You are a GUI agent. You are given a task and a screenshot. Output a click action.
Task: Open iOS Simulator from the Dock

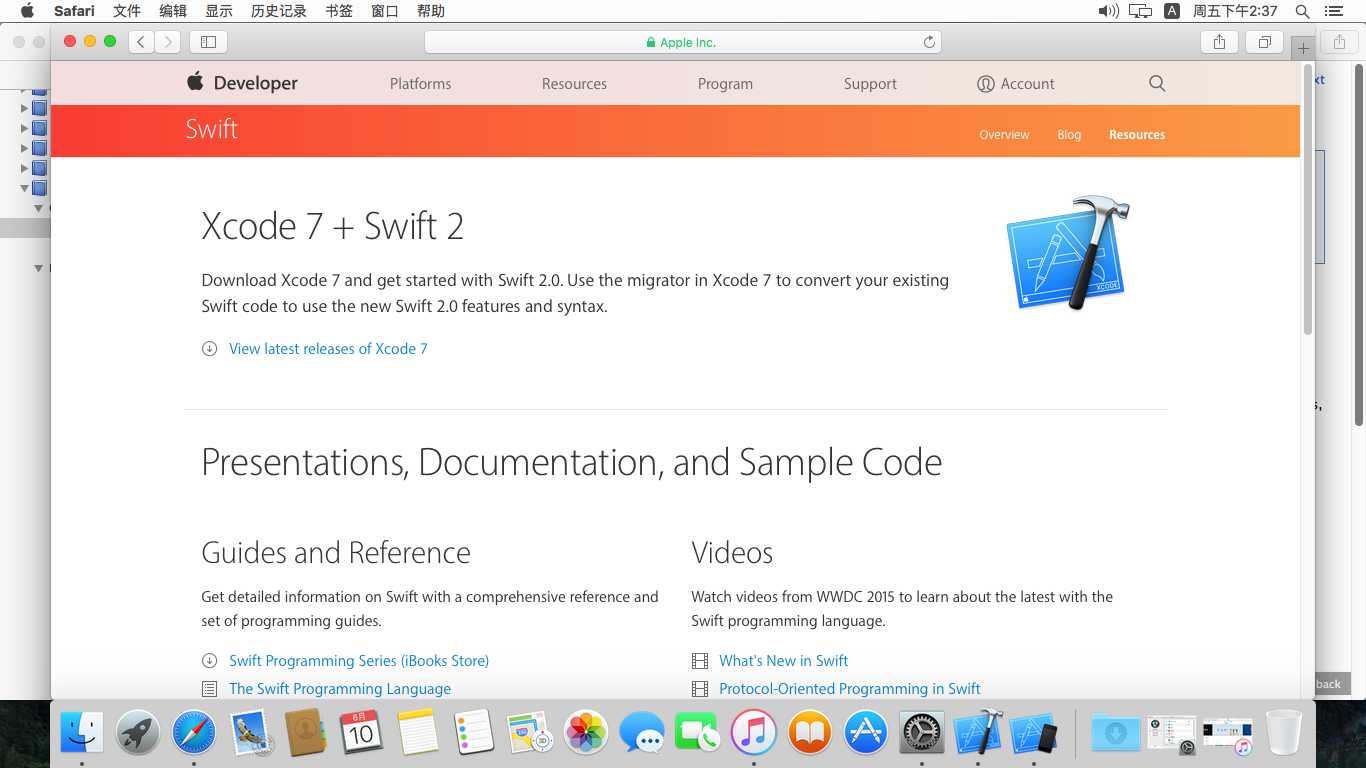1034,733
